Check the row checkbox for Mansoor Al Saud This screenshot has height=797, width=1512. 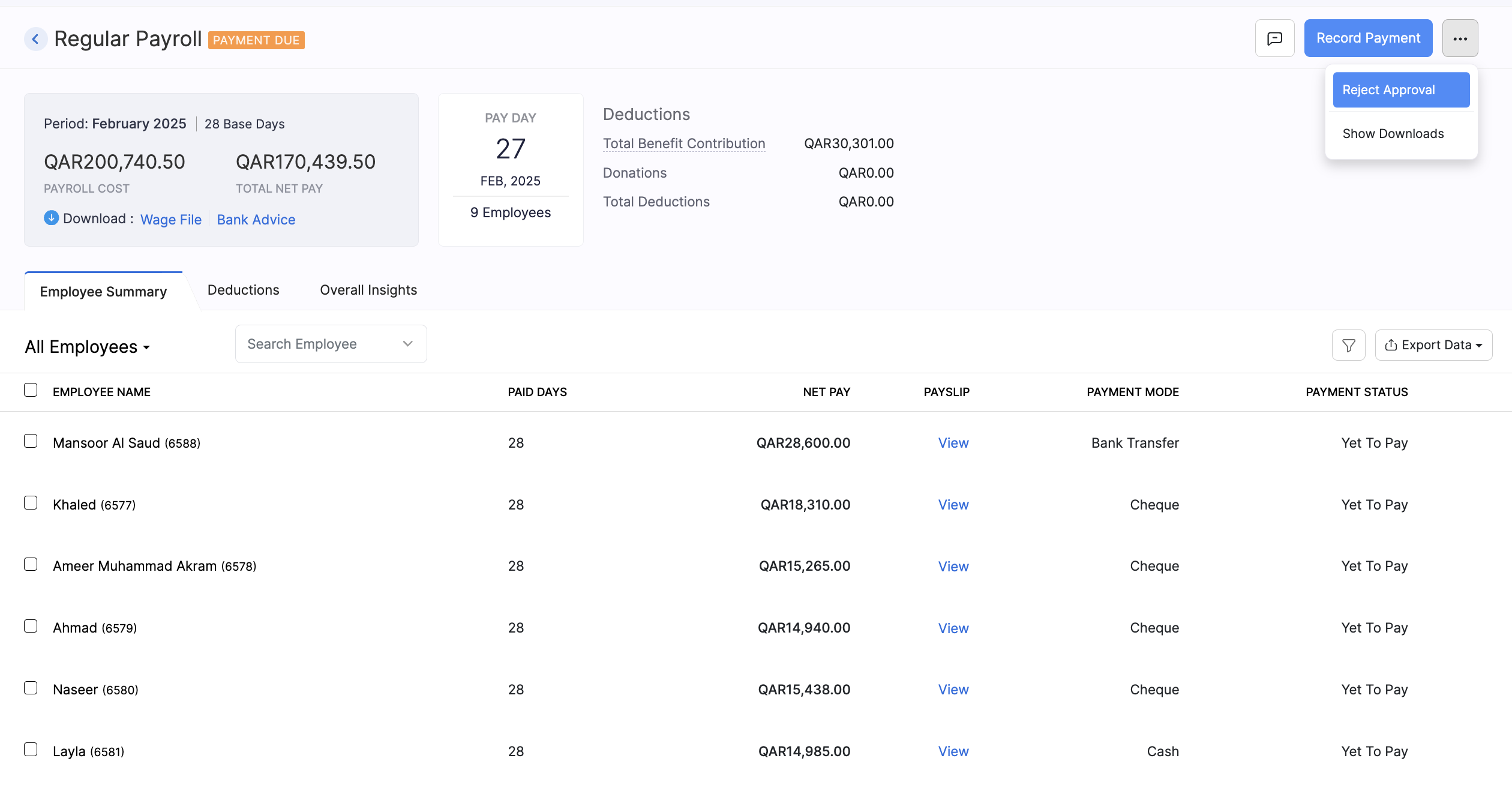[31, 441]
